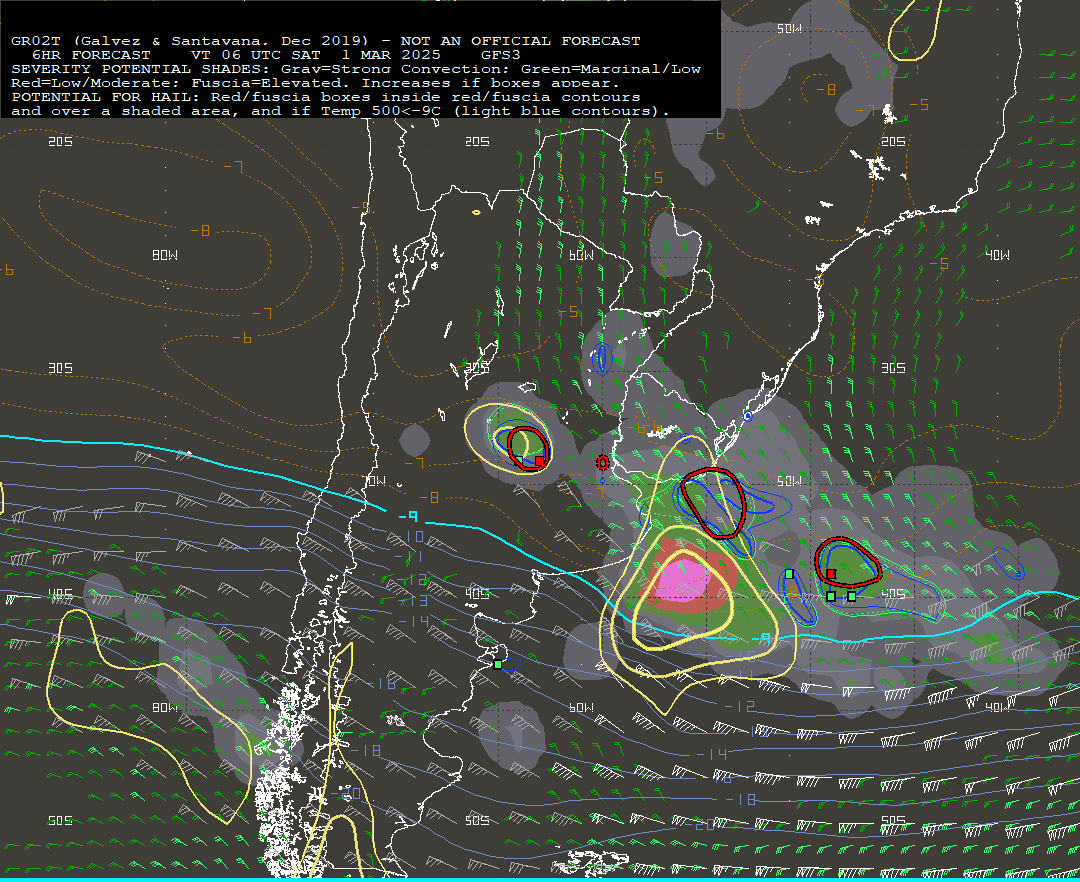The width and height of the screenshot is (1080, 882).
Task: Click the small blue circle on Brazil coast
Action: [x=748, y=416]
